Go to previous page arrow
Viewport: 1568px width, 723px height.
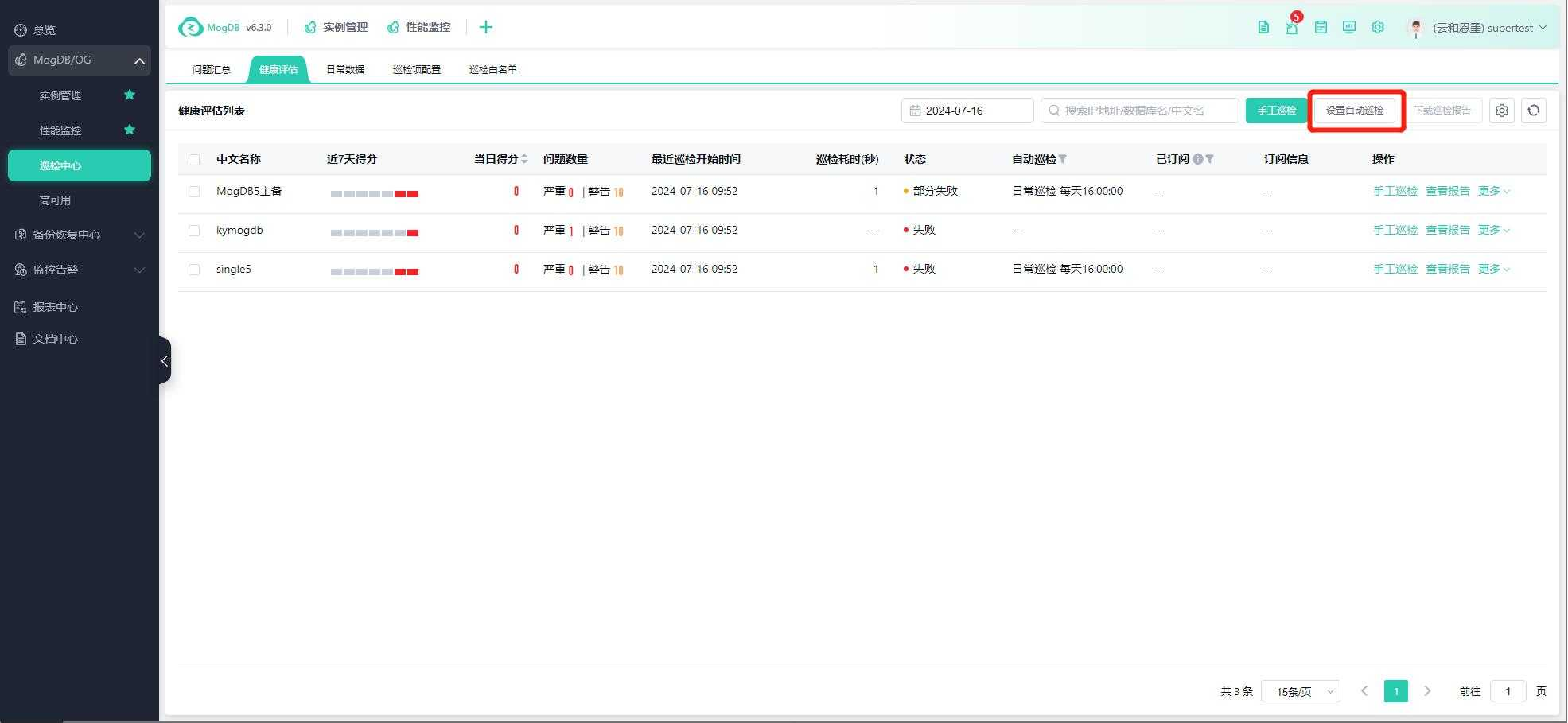point(1364,691)
